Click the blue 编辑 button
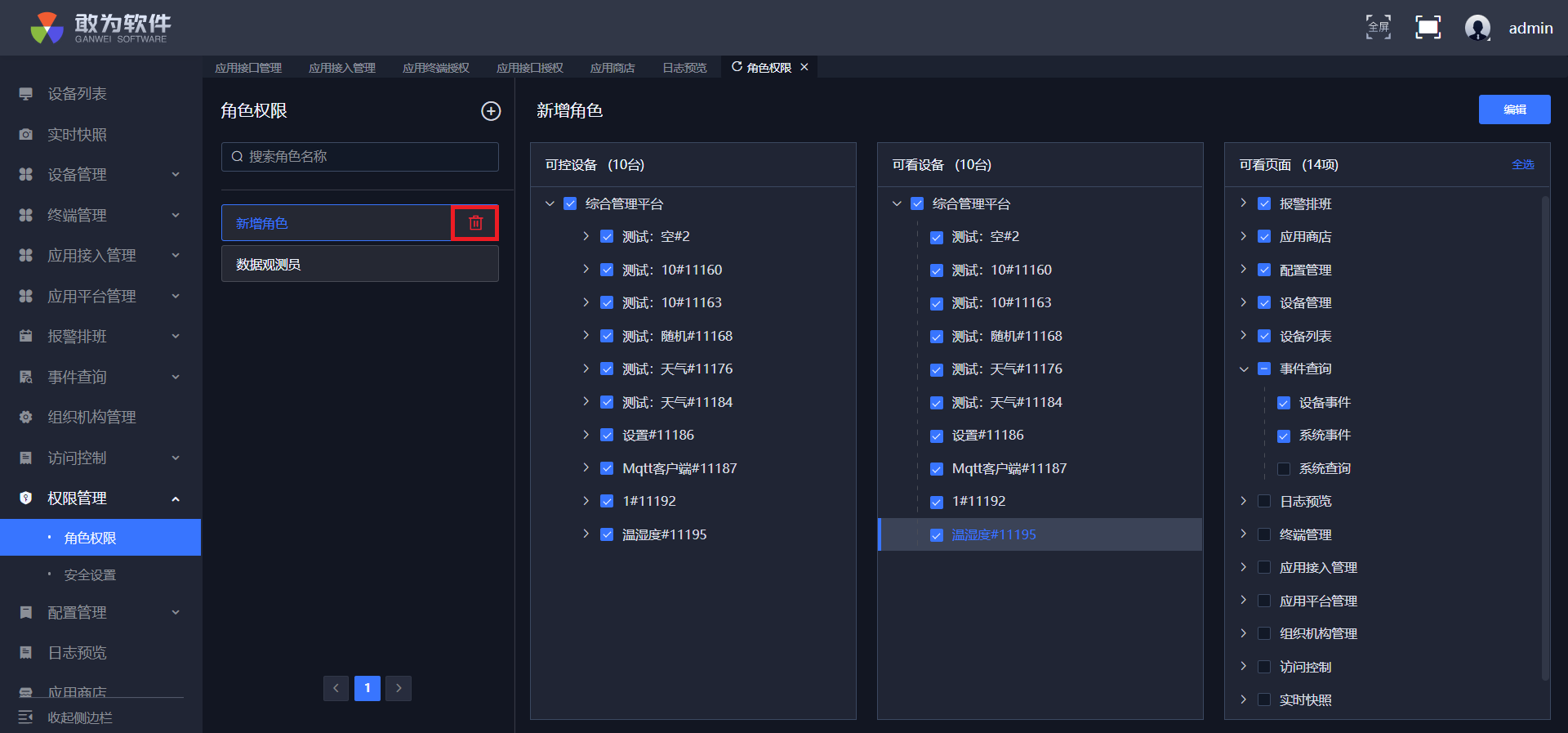The height and width of the screenshot is (733, 1568). 1513,110
